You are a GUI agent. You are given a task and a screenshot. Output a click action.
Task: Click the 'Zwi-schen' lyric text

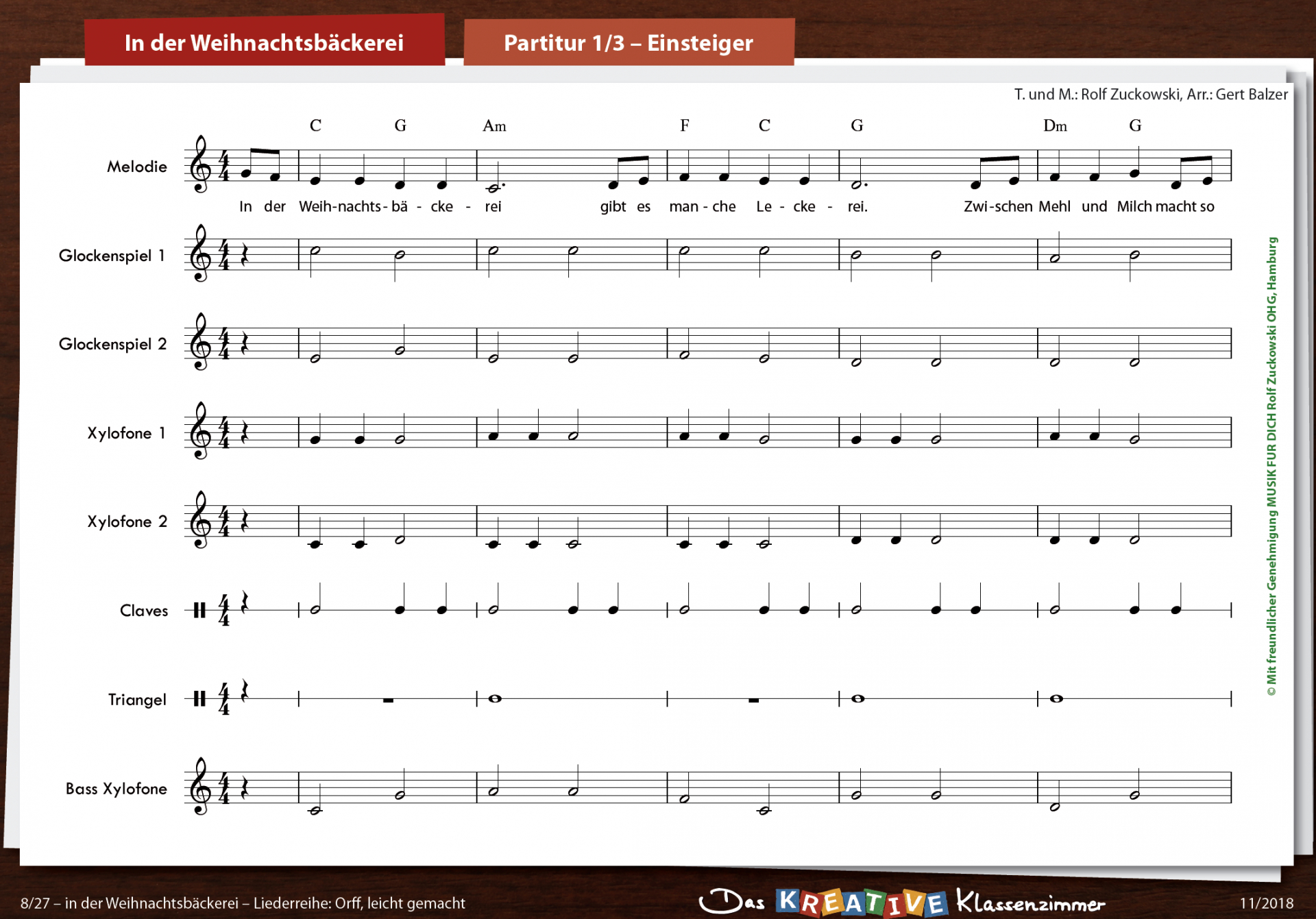[997, 206]
